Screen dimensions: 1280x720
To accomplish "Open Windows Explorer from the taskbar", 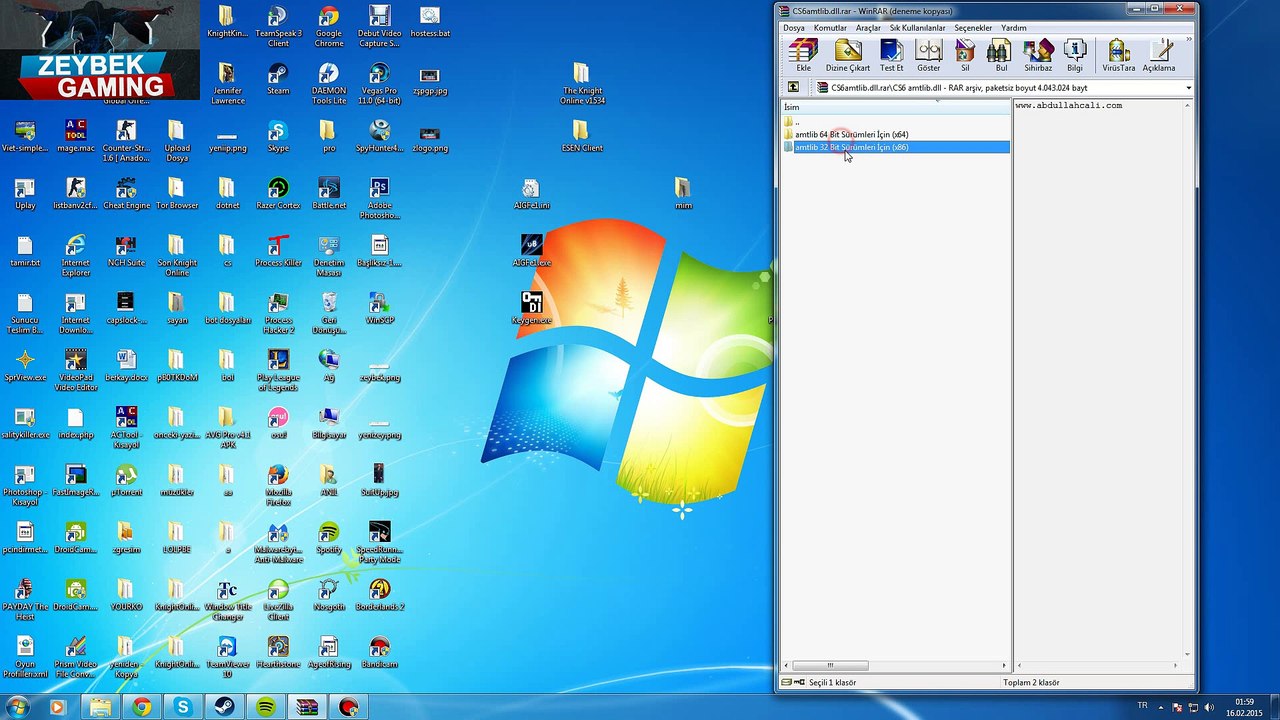I will pyautogui.click(x=101, y=707).
